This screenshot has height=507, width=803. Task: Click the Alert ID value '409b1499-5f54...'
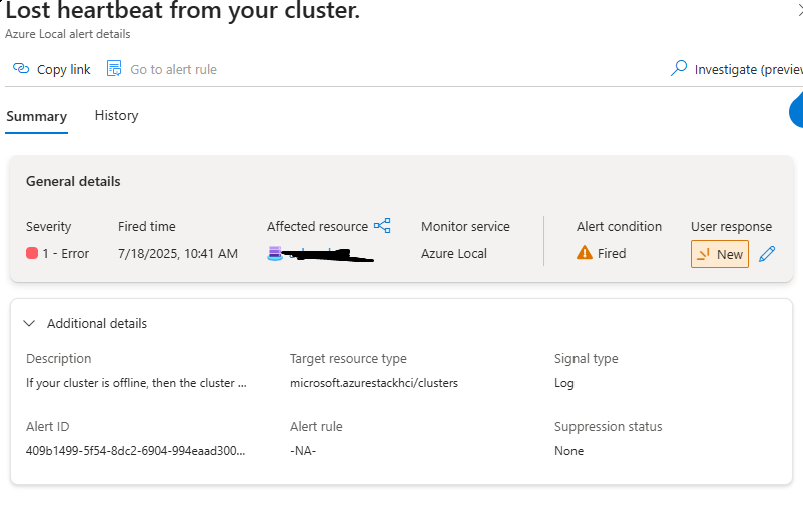point(135,451)
